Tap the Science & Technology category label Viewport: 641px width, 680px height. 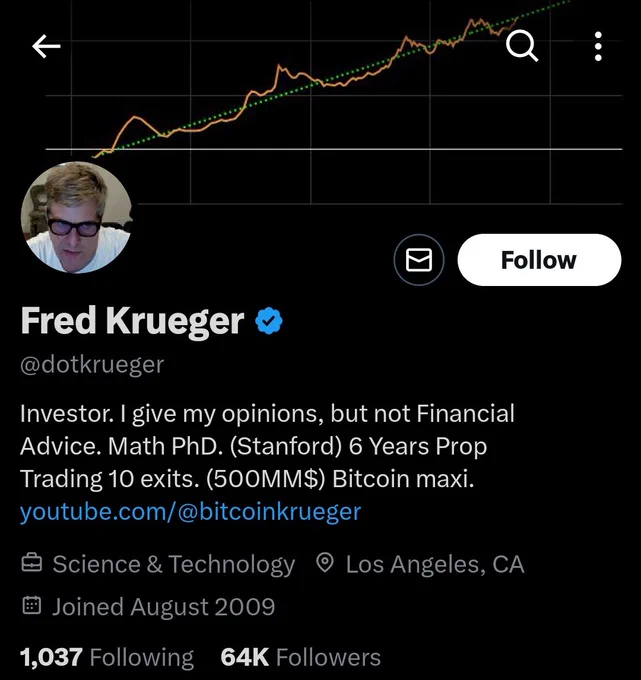(x=173, y=564)
